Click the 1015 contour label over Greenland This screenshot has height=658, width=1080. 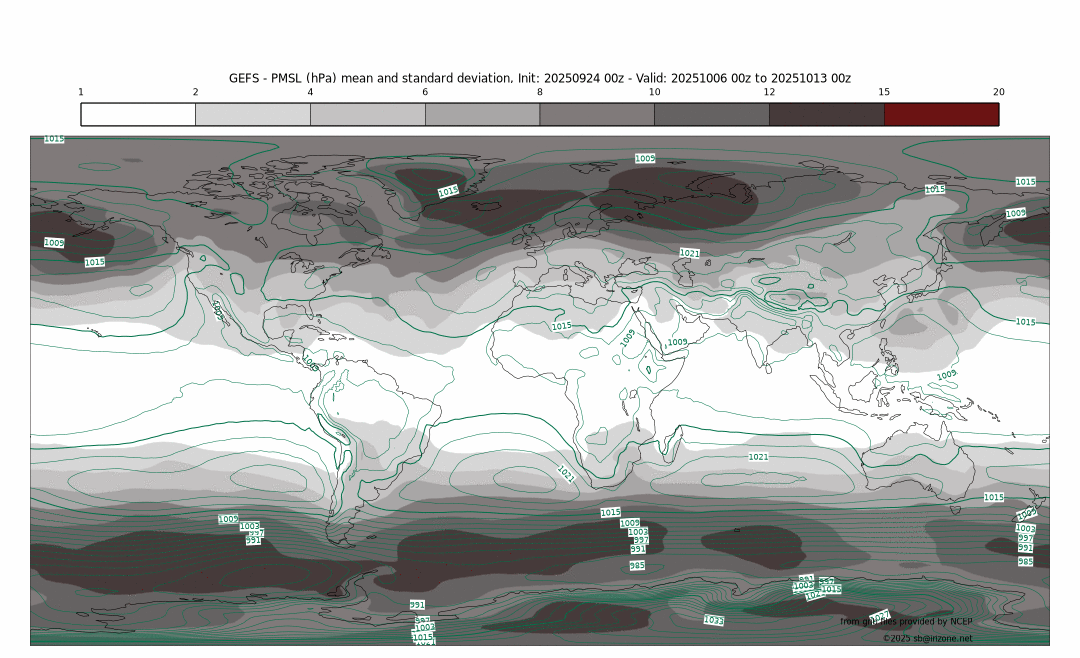pyautogui.click(x=448, y=191)
